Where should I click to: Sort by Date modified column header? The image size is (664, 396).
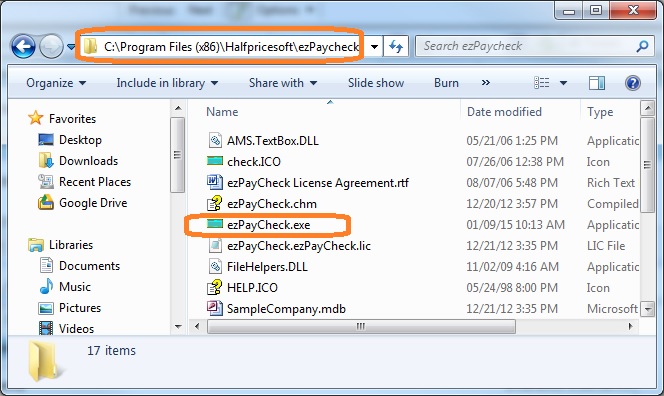[x=504, y=112]
